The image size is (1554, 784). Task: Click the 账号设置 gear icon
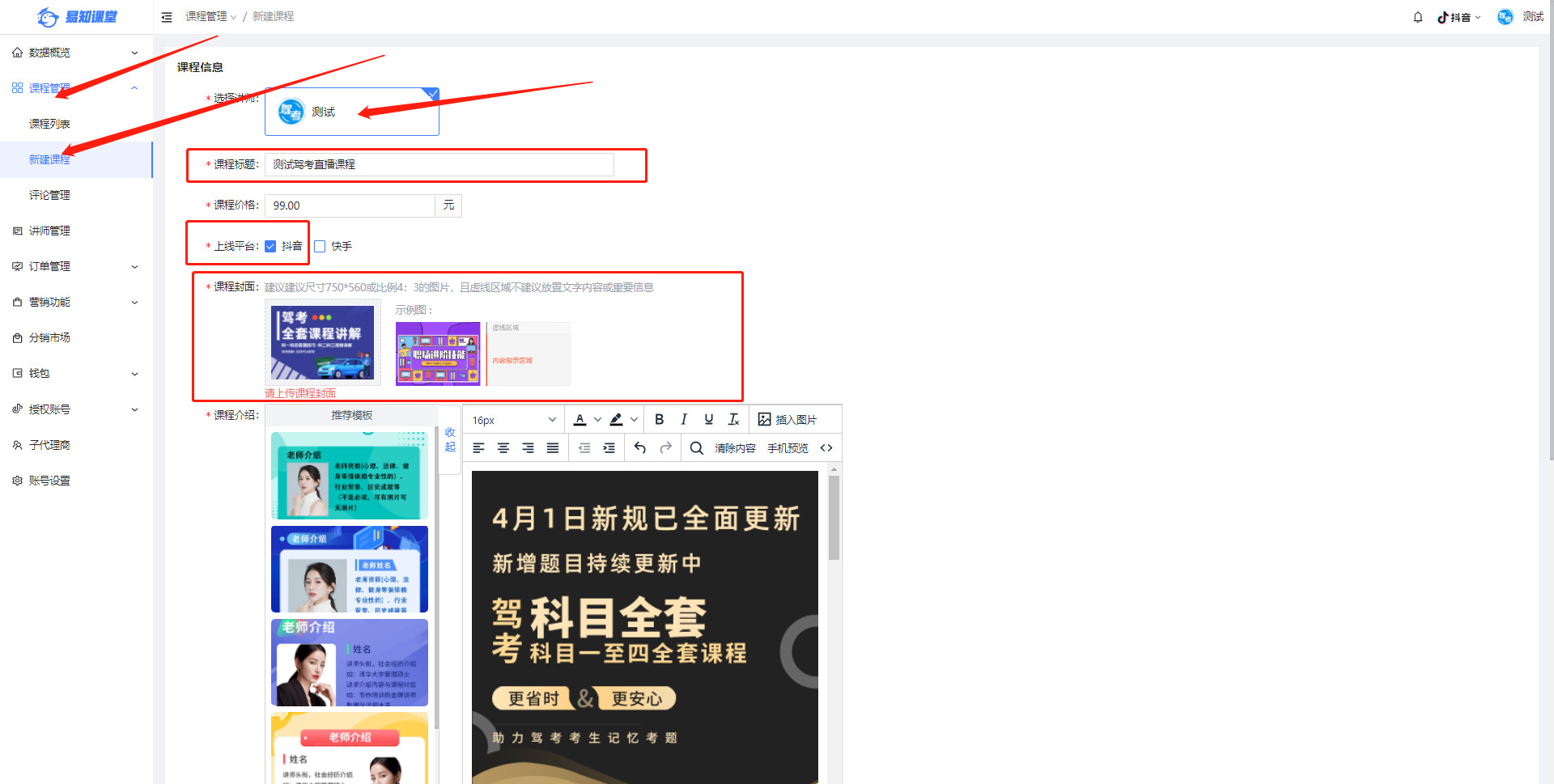(17, 481)
